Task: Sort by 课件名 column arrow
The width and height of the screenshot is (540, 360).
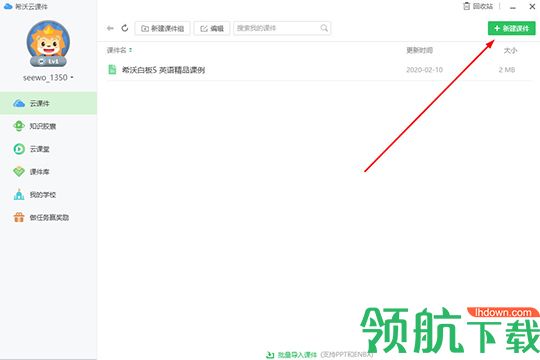Action: (x=131, y=50)
